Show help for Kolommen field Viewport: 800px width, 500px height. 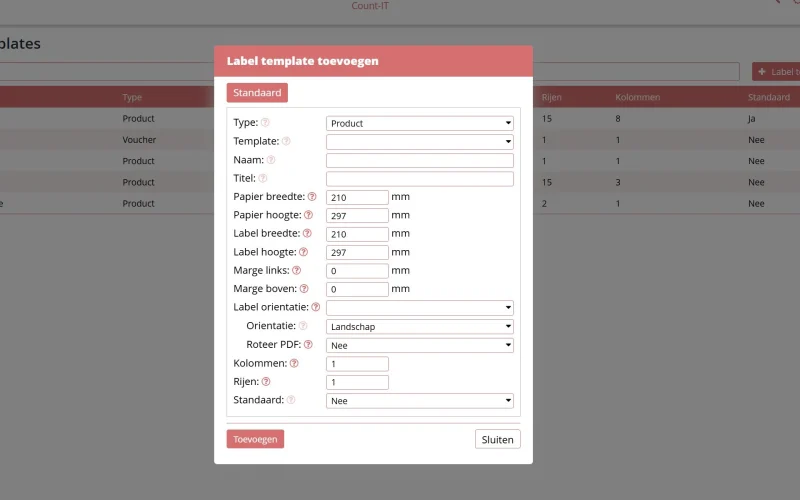pos(294,363)
